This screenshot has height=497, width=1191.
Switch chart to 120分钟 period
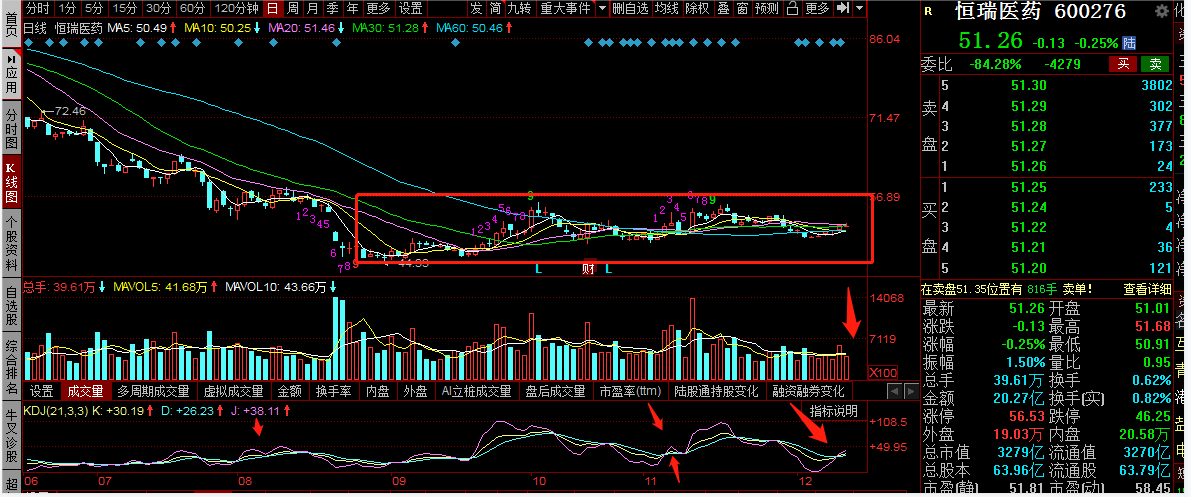tap(236, 8)
